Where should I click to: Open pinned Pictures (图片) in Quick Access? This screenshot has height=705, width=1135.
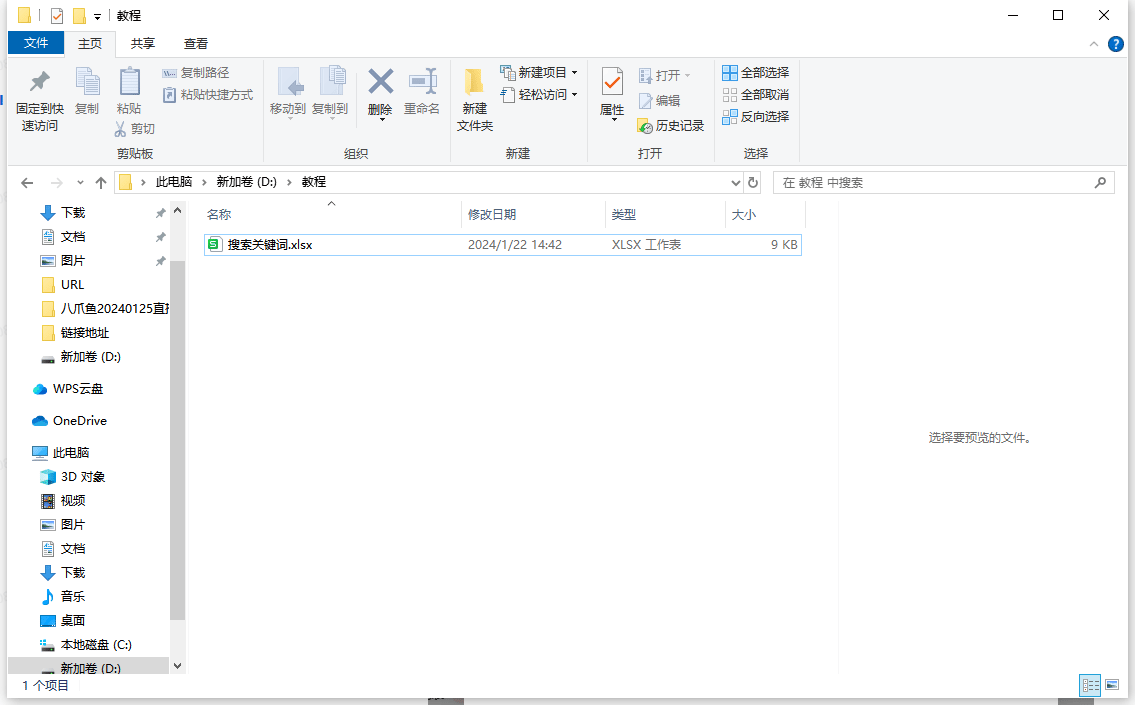pos(72,261)
